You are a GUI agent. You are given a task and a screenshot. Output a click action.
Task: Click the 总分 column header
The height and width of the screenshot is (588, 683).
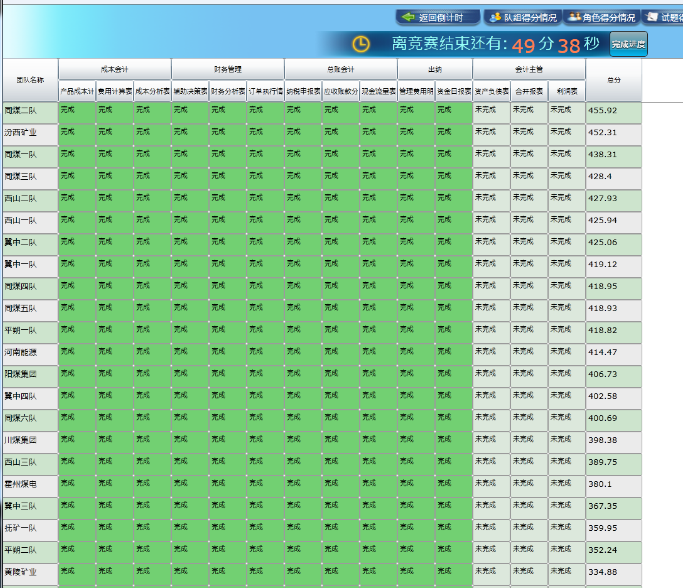(613, 80)
